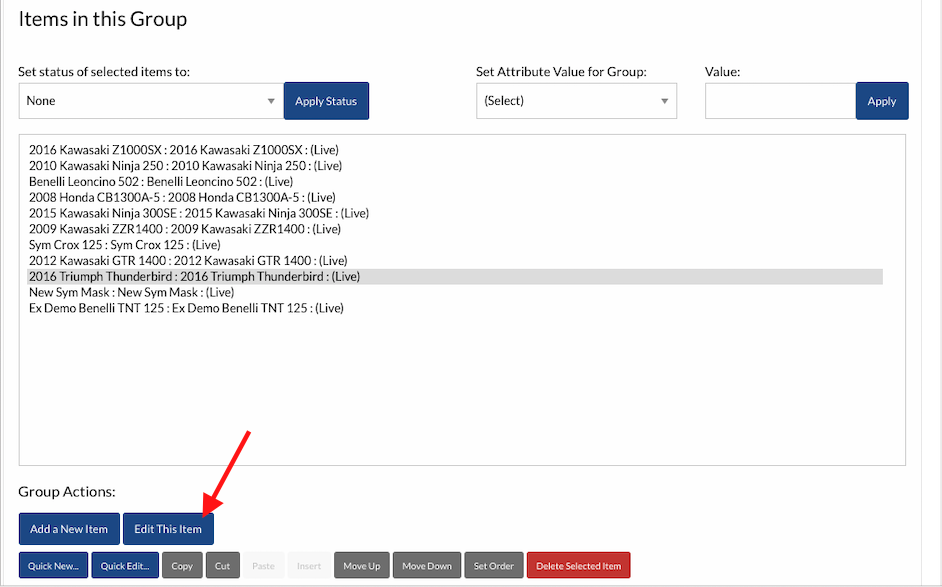Open Quick New... dialog

tap(53, 566)
